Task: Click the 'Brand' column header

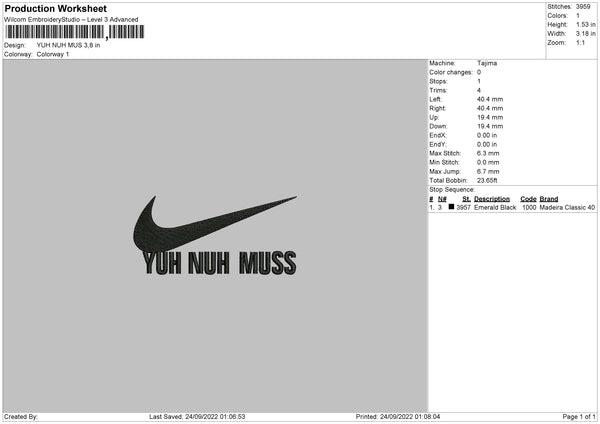Action: (x=549, y=199)
